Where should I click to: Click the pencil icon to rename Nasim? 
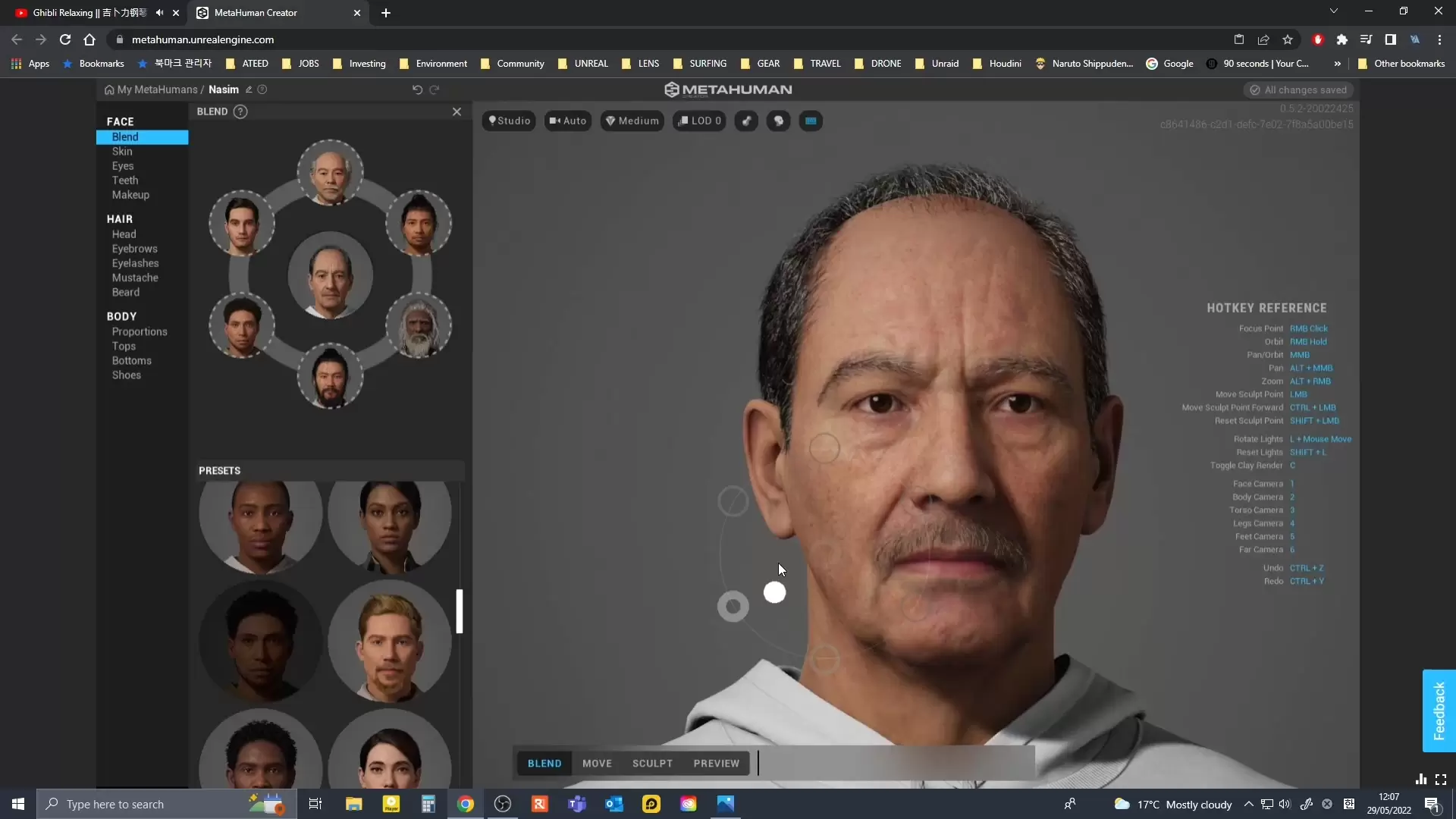[249, 89]
